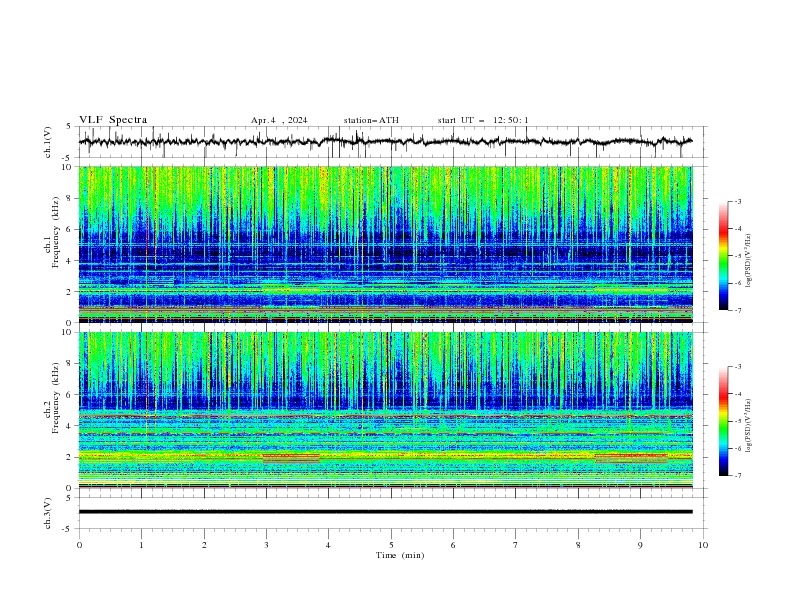This screenshot has height=612, width=792.
Task: Click the "3" tick on the Time axis
Action: pyautogui.click(x=266, y=545)
